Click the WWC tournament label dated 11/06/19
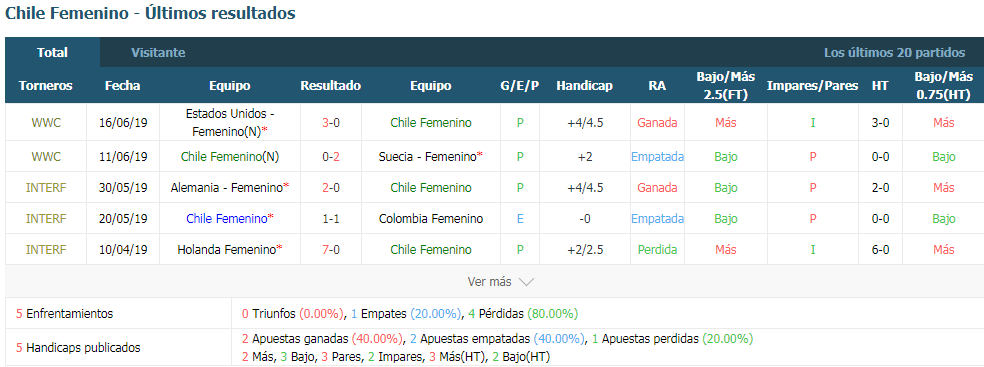This screenshot has height=367, width=984. pos(46,156)
